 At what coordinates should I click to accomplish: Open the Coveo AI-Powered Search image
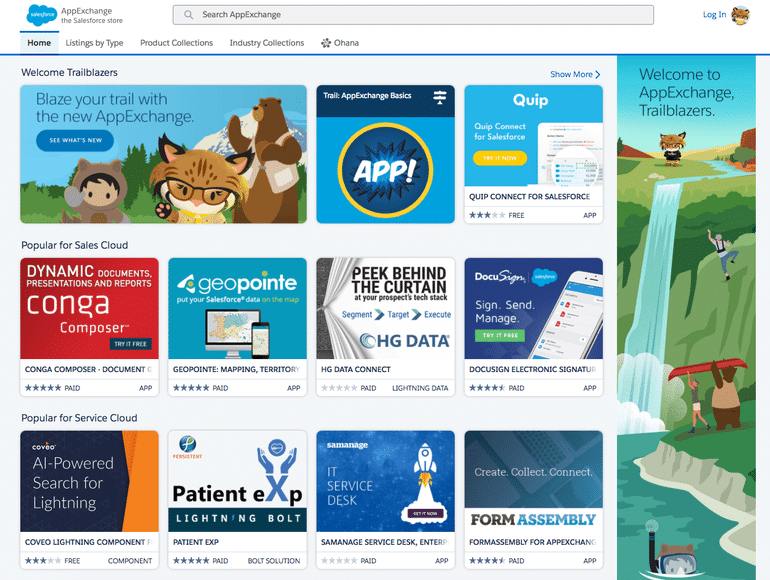tap(89, 481)
